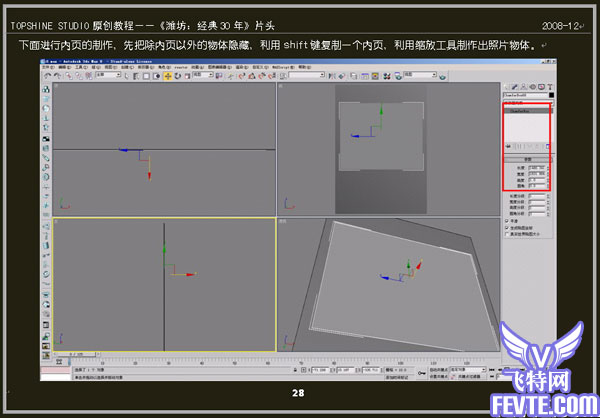600x418 pixels.
Task: Open the reactor menu
Action: [181, 67]
